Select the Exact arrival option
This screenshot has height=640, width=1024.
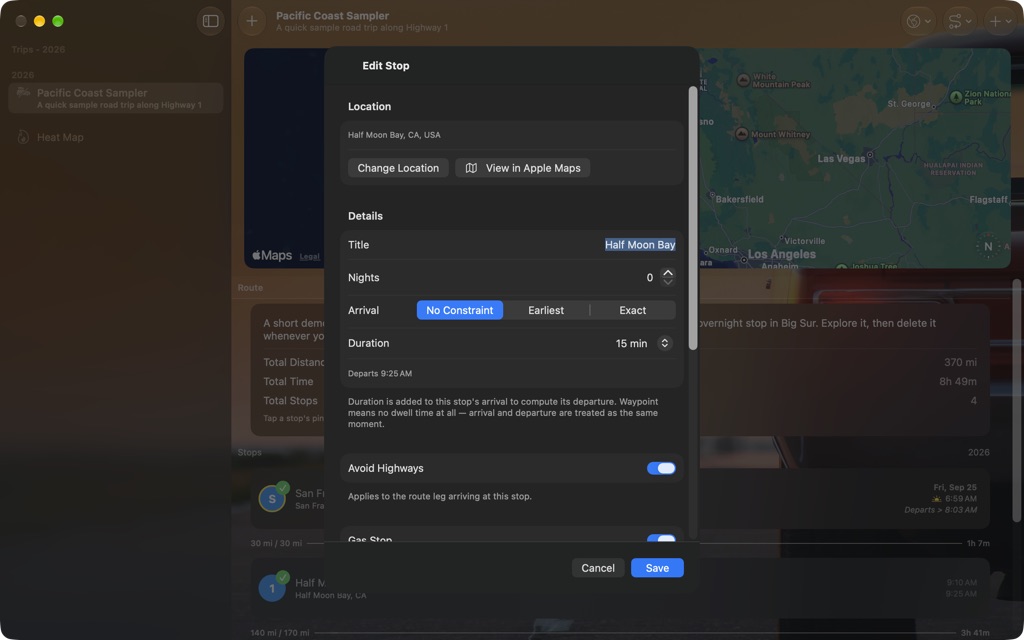coord(632,310)
